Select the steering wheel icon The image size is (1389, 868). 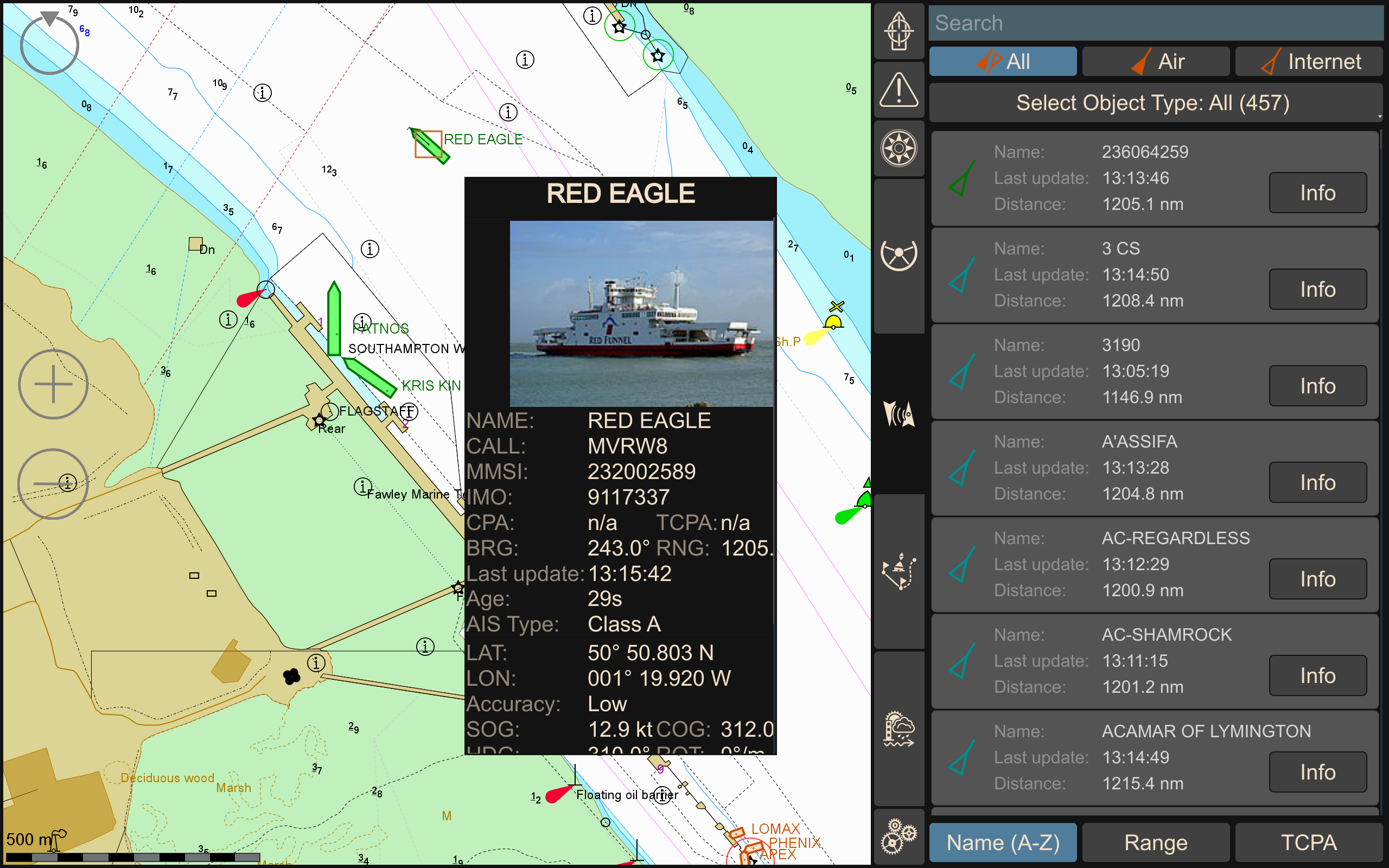pyautogui.click(x=899, y=254)
